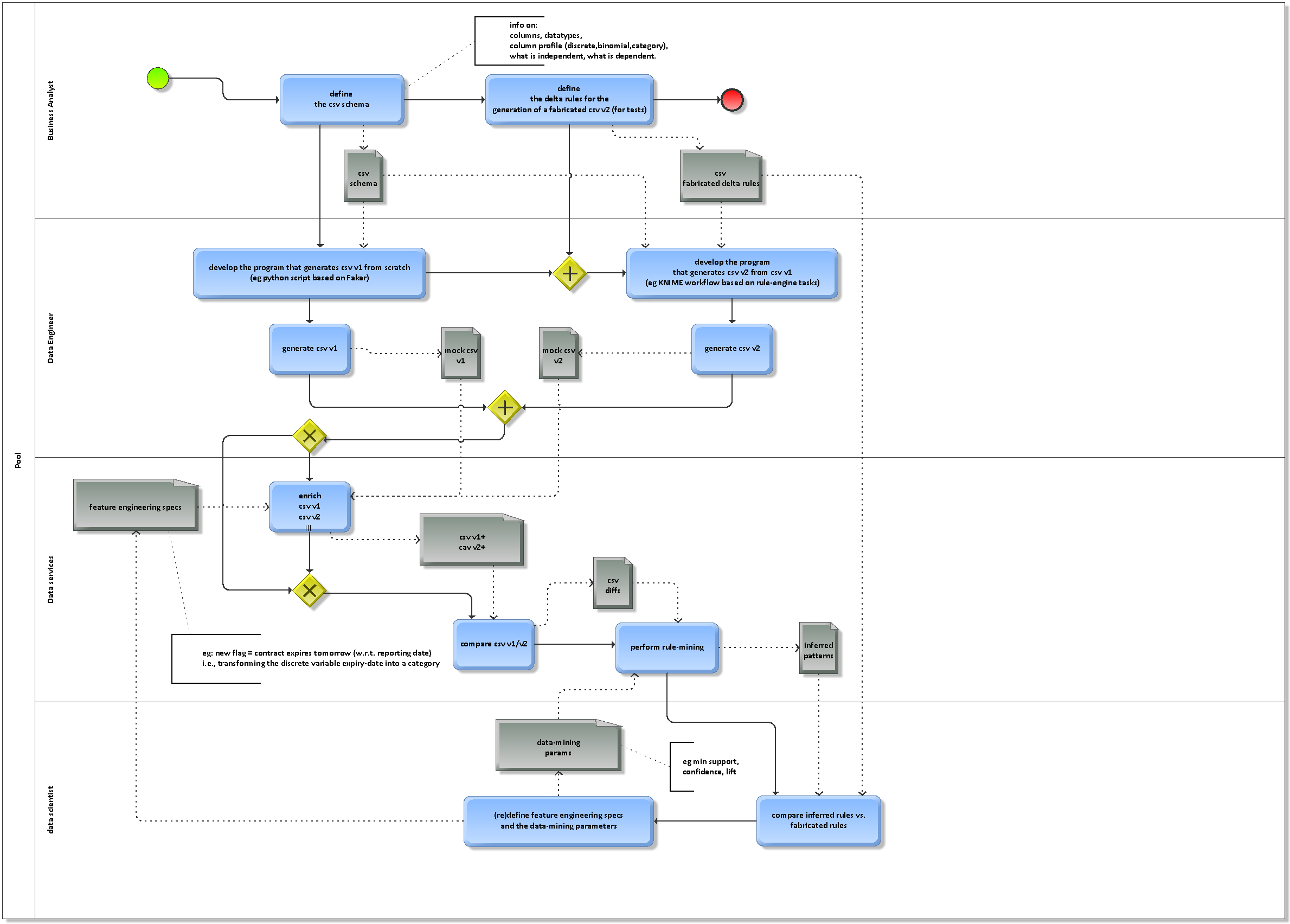Expand the data scientist lane label
Image resolution: width=1290 pixels, height=924 pixels.
coord(50,808)
